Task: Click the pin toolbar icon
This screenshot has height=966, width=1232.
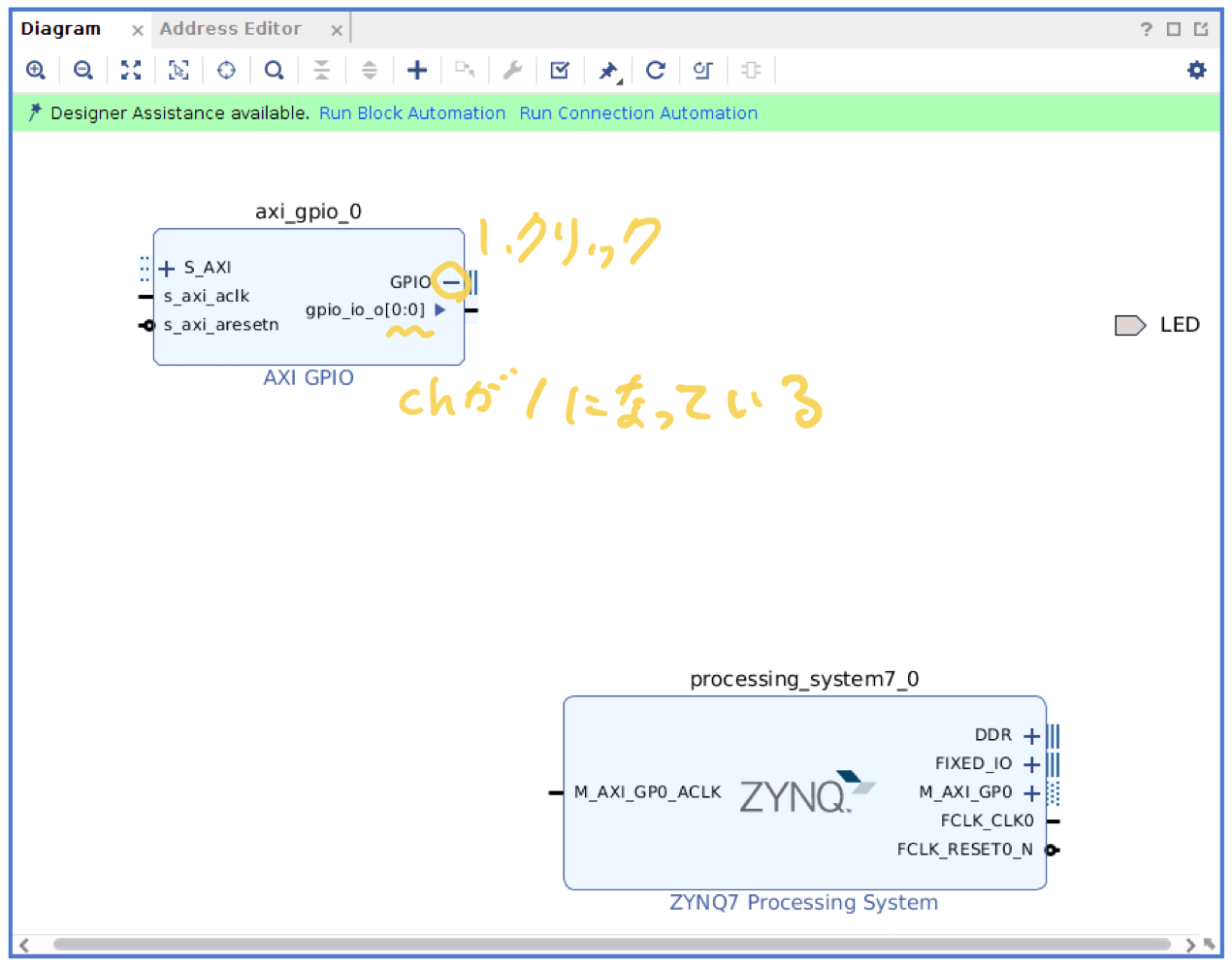Action: click(x=608, y=70)
